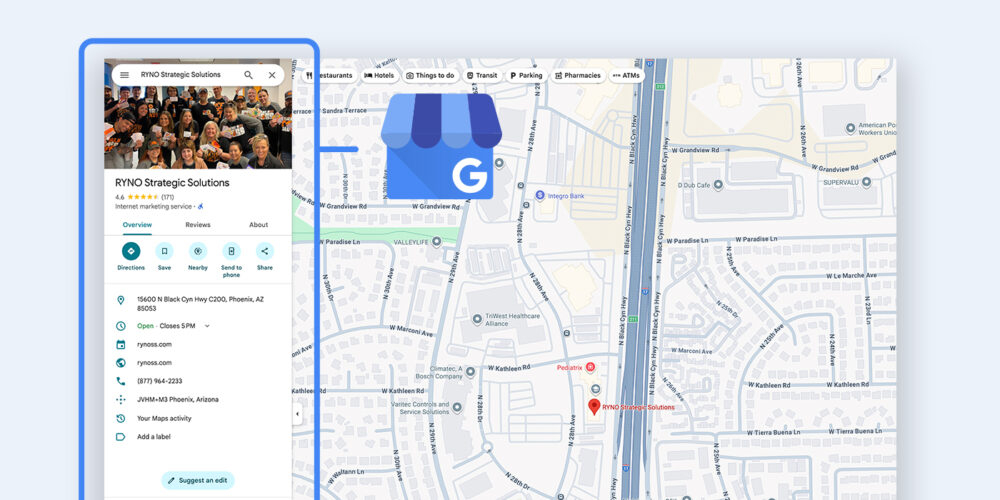
Task: Click the phone number (877) 964-2233
Action: point(159,381)
